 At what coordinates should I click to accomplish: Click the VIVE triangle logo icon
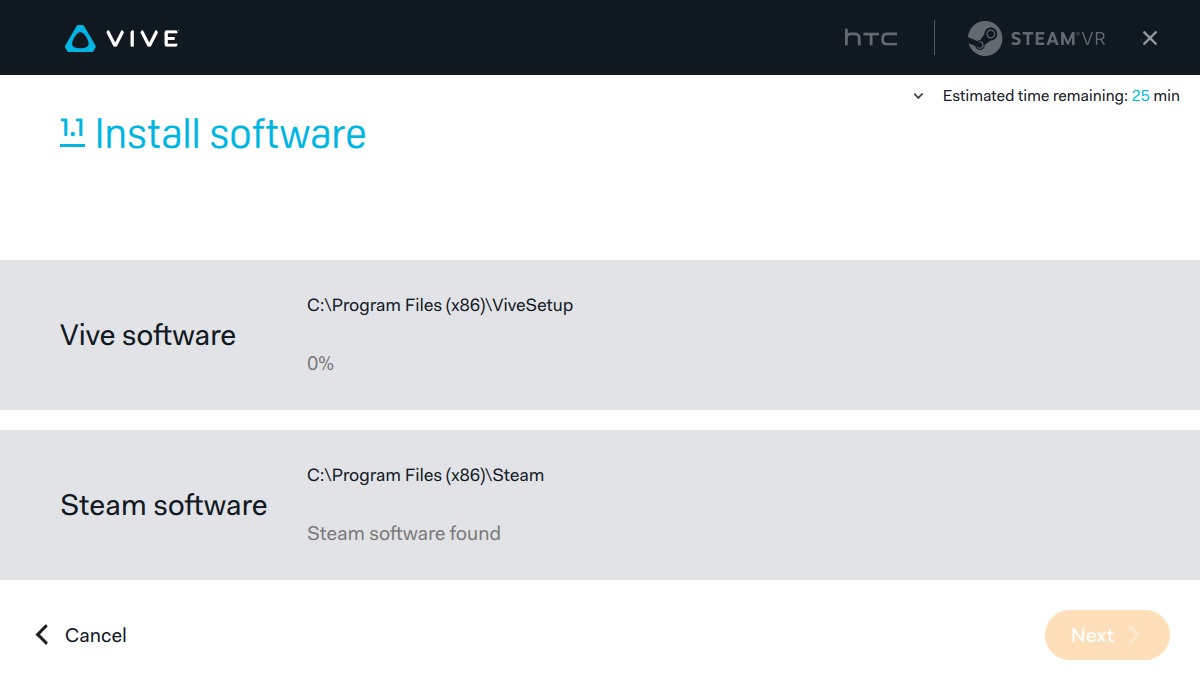(80, 39)
